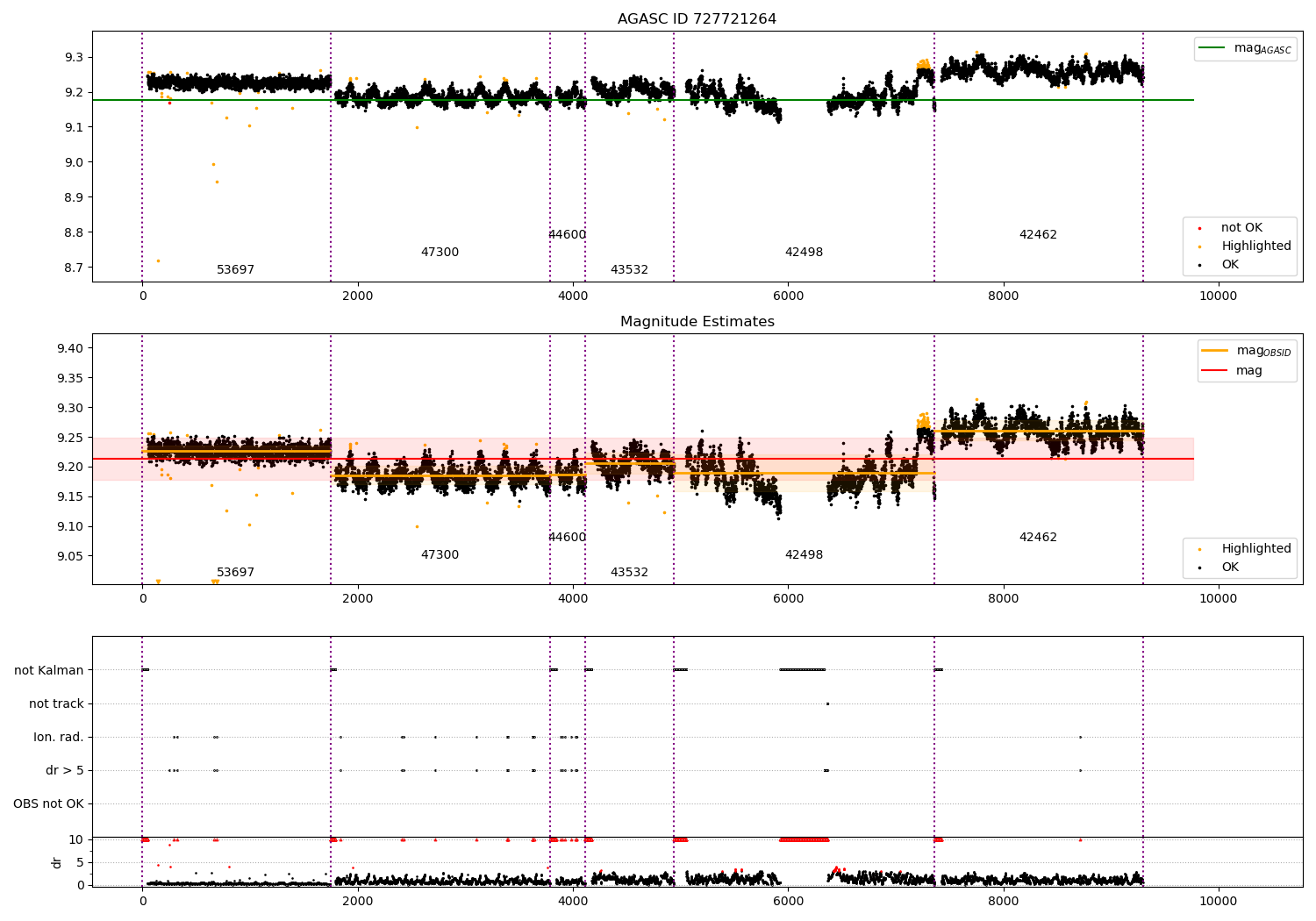1316x921 pixels.
Task: Click the 'OBS not OK' row label
Action: click(x=49, y=803)
